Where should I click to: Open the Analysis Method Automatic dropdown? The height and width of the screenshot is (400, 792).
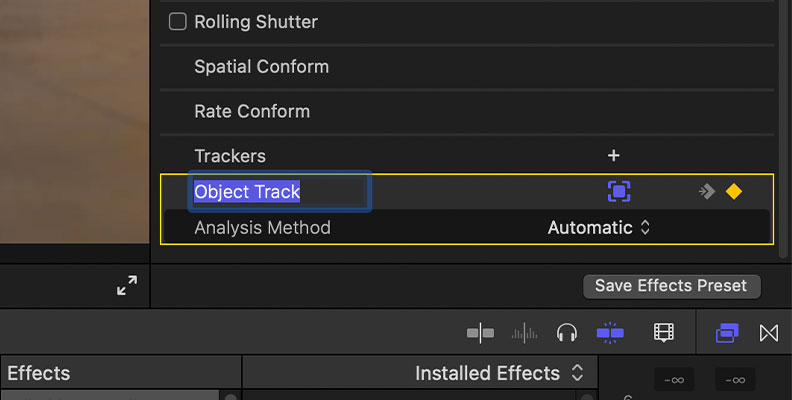[599, 228]
